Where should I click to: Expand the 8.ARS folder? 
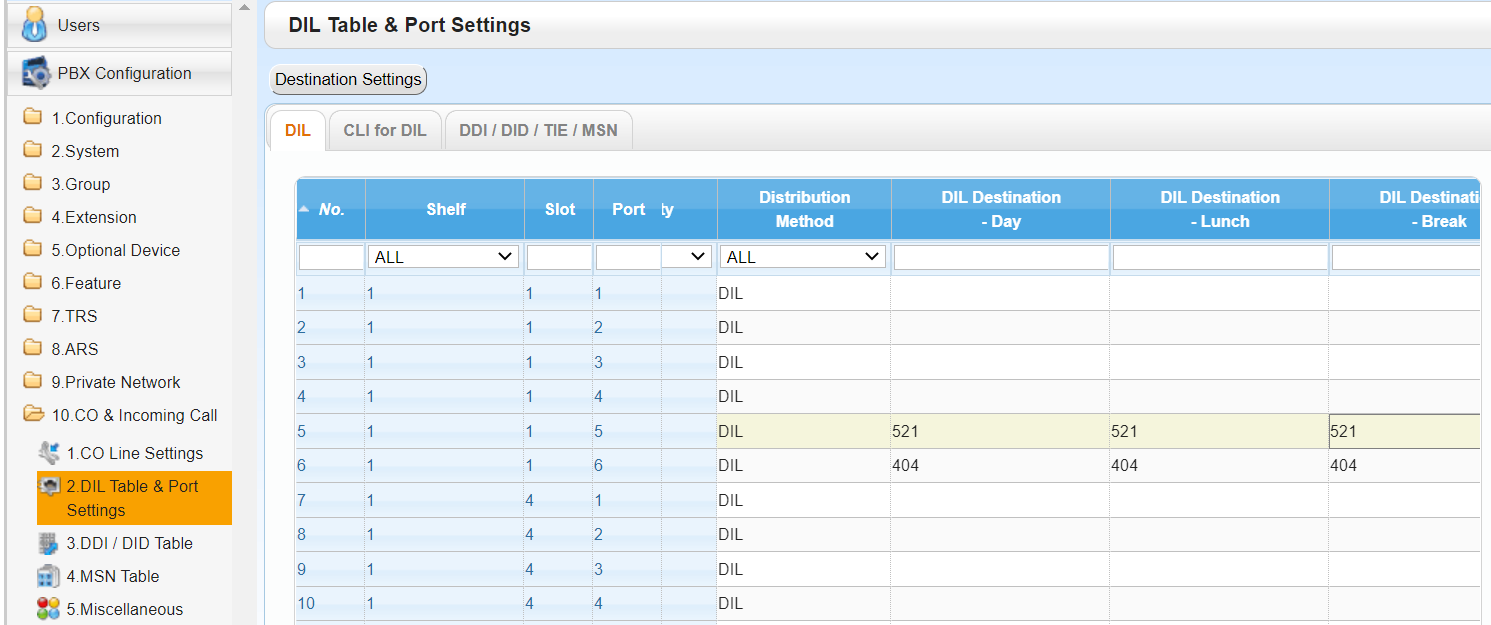coord(33,349)
